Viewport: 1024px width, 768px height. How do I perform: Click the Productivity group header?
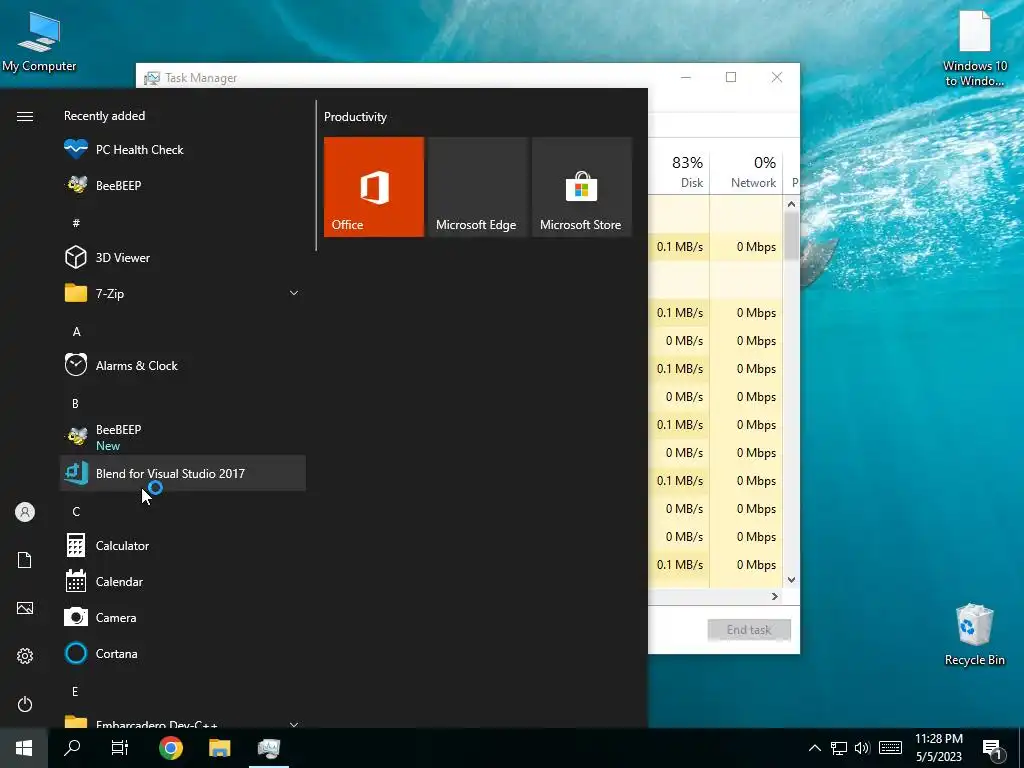click(x=355, y=117)
